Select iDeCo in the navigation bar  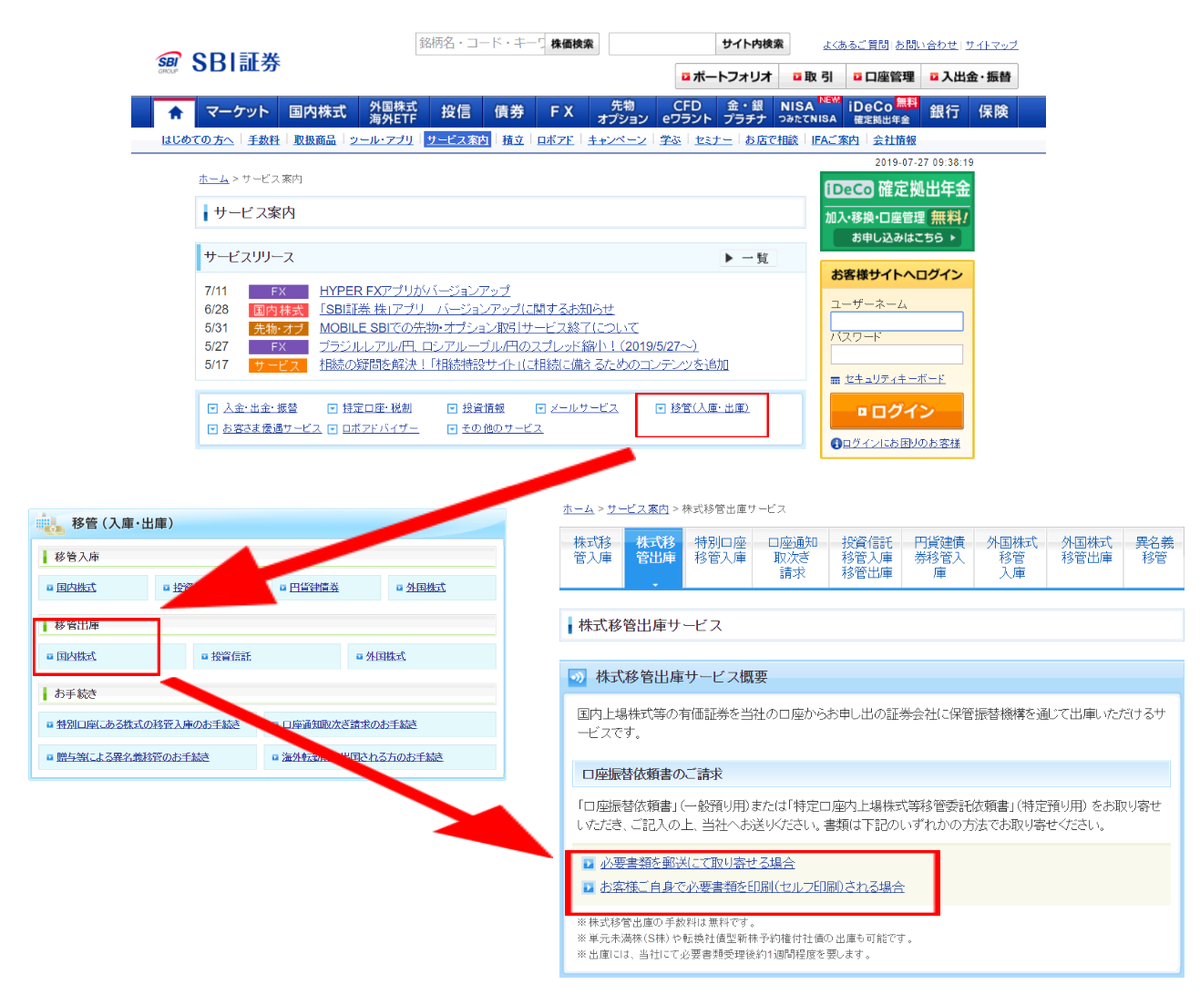882,112
